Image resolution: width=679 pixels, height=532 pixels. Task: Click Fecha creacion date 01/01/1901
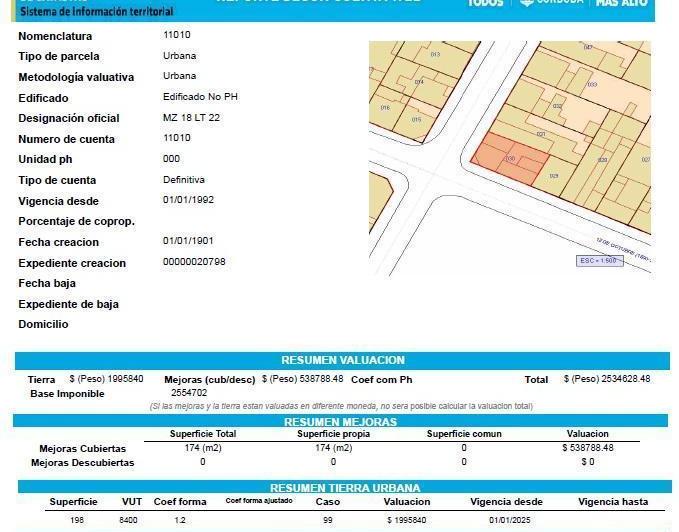[x=188, y=241]
